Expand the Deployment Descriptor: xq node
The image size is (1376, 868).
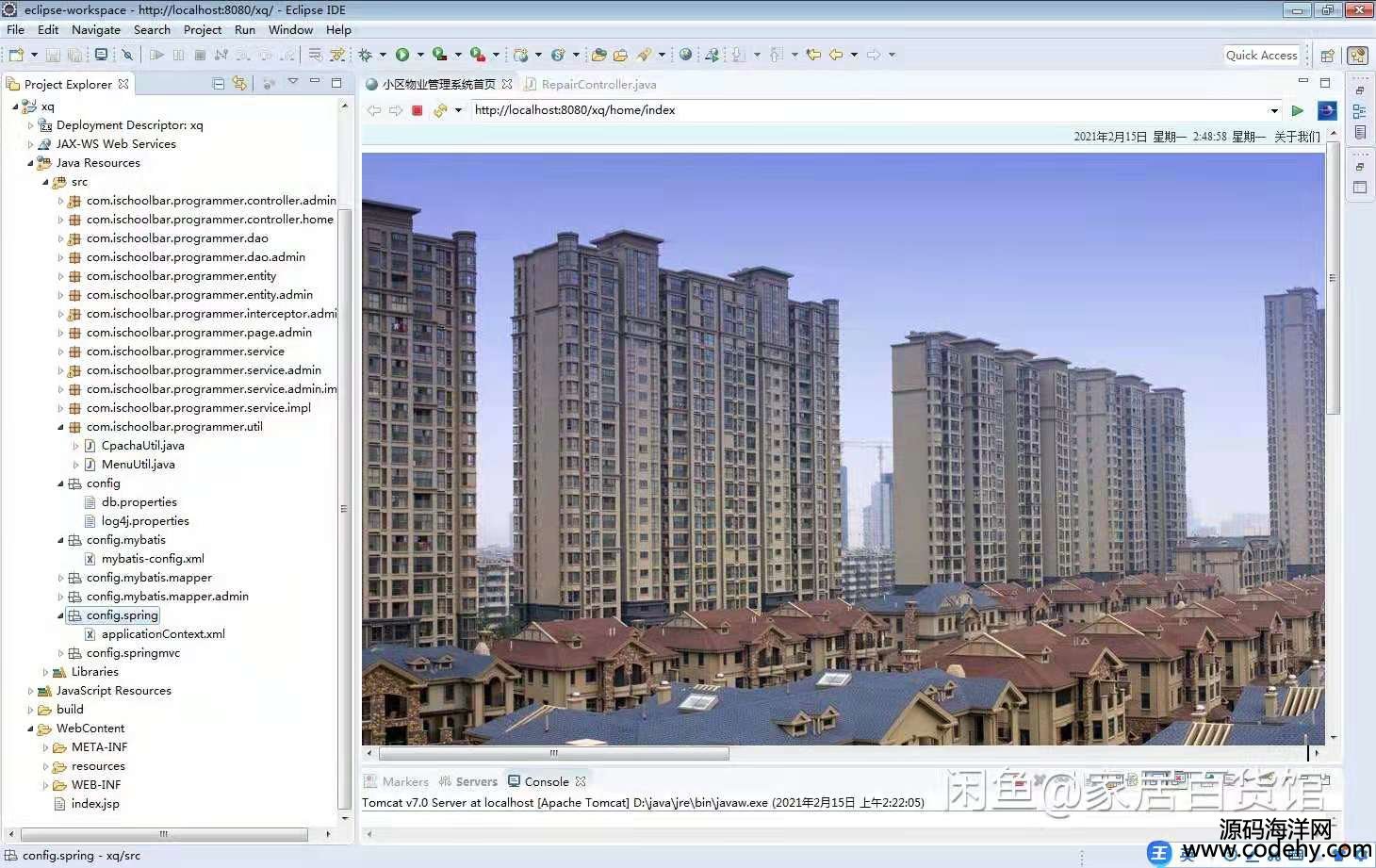(x=30, y=125)
